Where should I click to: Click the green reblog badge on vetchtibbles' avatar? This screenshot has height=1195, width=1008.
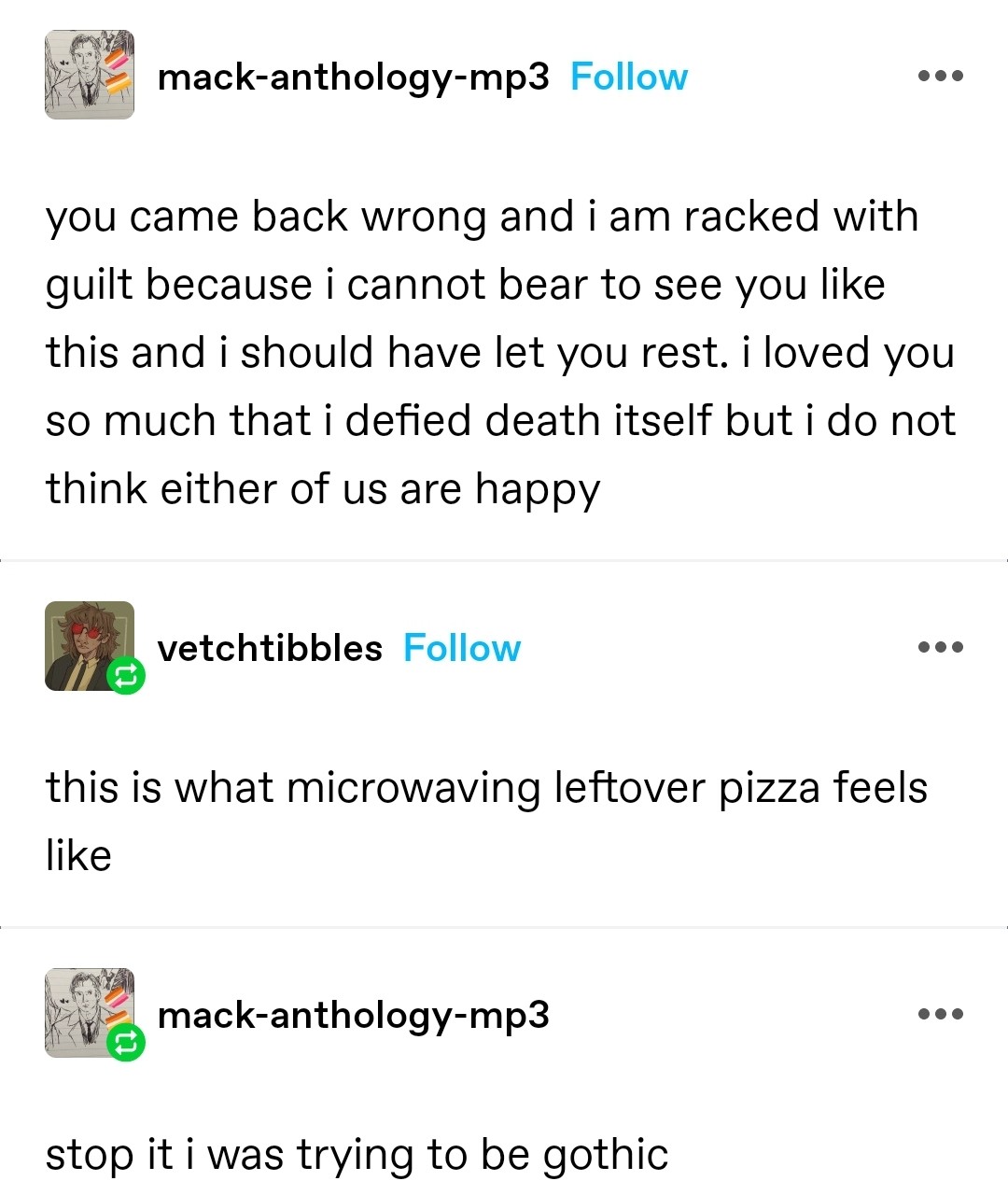(126, 676)
